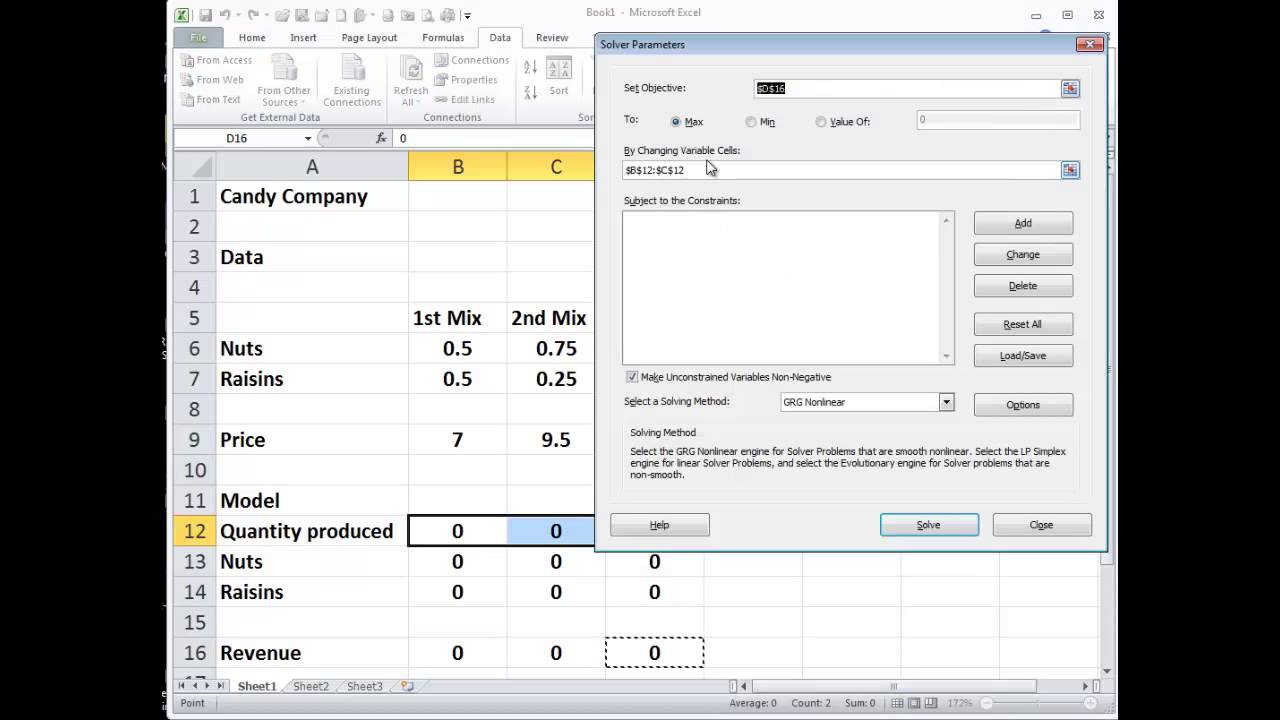1280x720 pixels.
Task: Open the Redo history dropdown arrow
Action: (265, 16)
